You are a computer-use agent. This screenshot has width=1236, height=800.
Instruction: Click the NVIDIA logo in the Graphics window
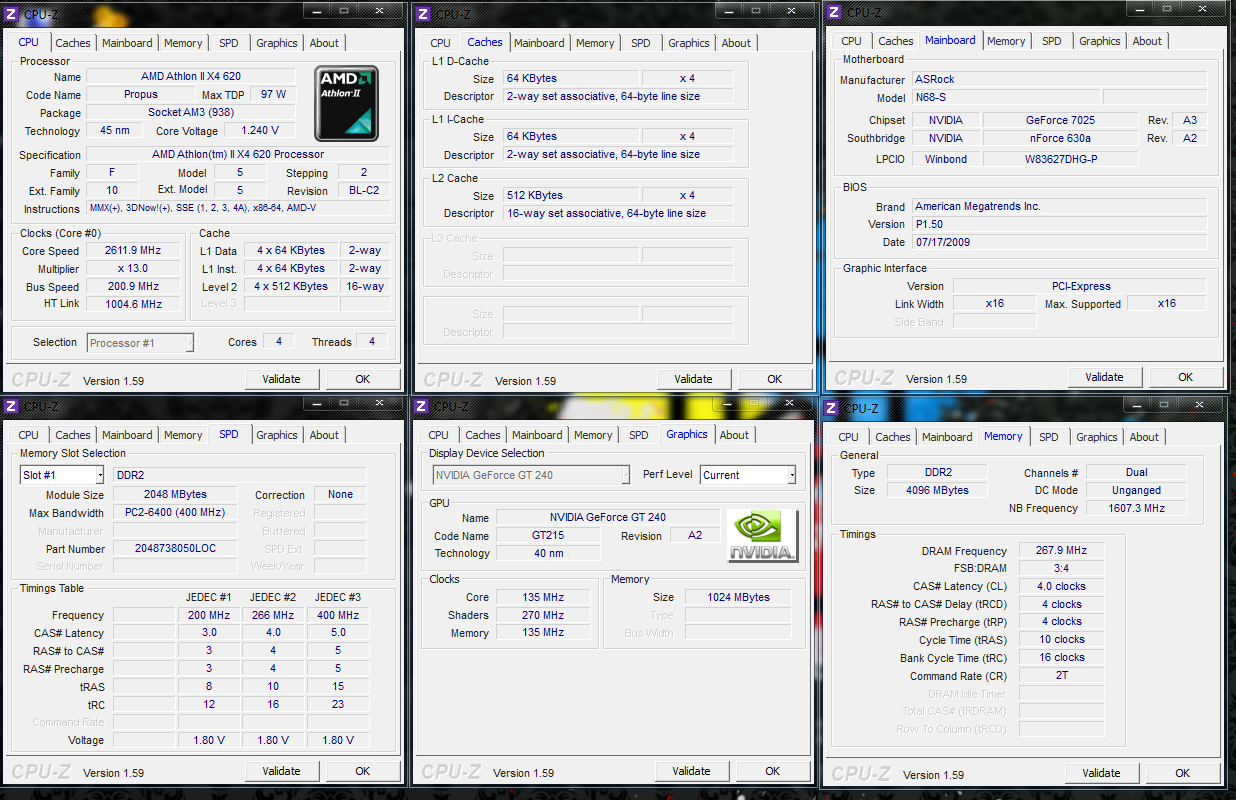762,536
